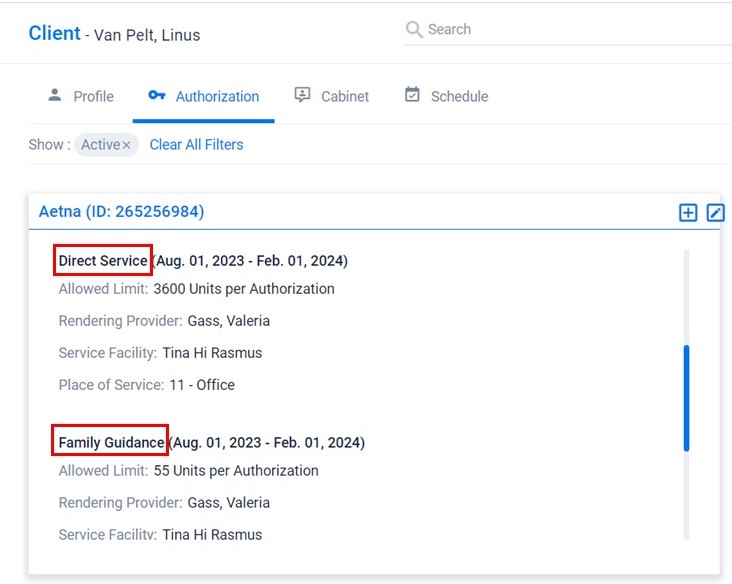Click the person icon beside Profile
Screen dimensions: 732x584
[55, 95]
